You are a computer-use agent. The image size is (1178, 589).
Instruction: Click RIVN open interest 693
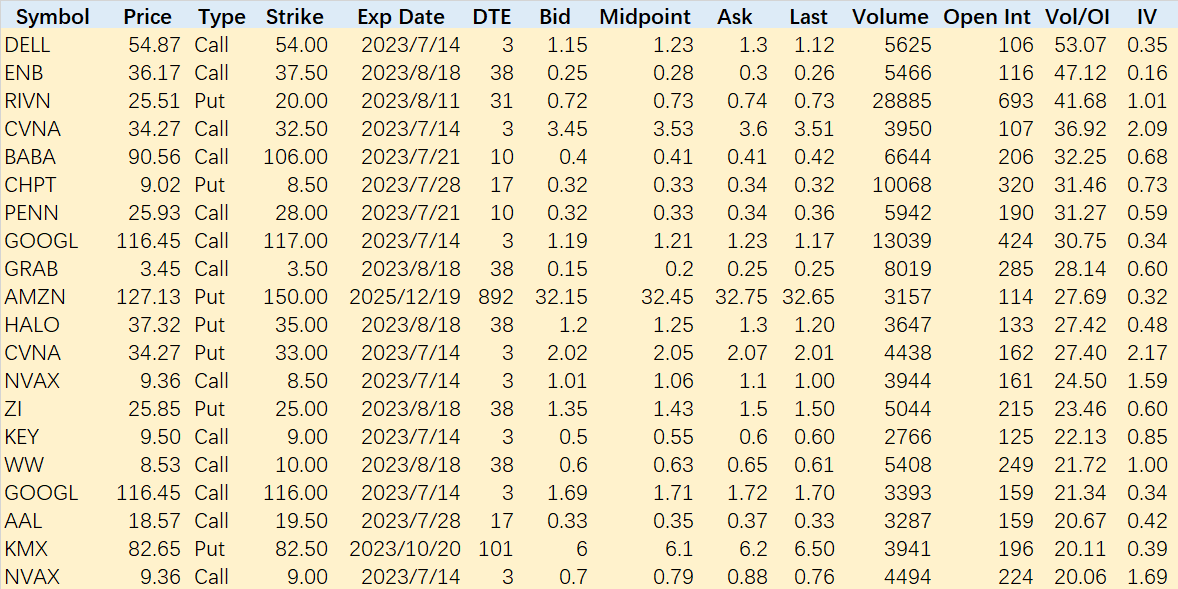coord(1015,101)
